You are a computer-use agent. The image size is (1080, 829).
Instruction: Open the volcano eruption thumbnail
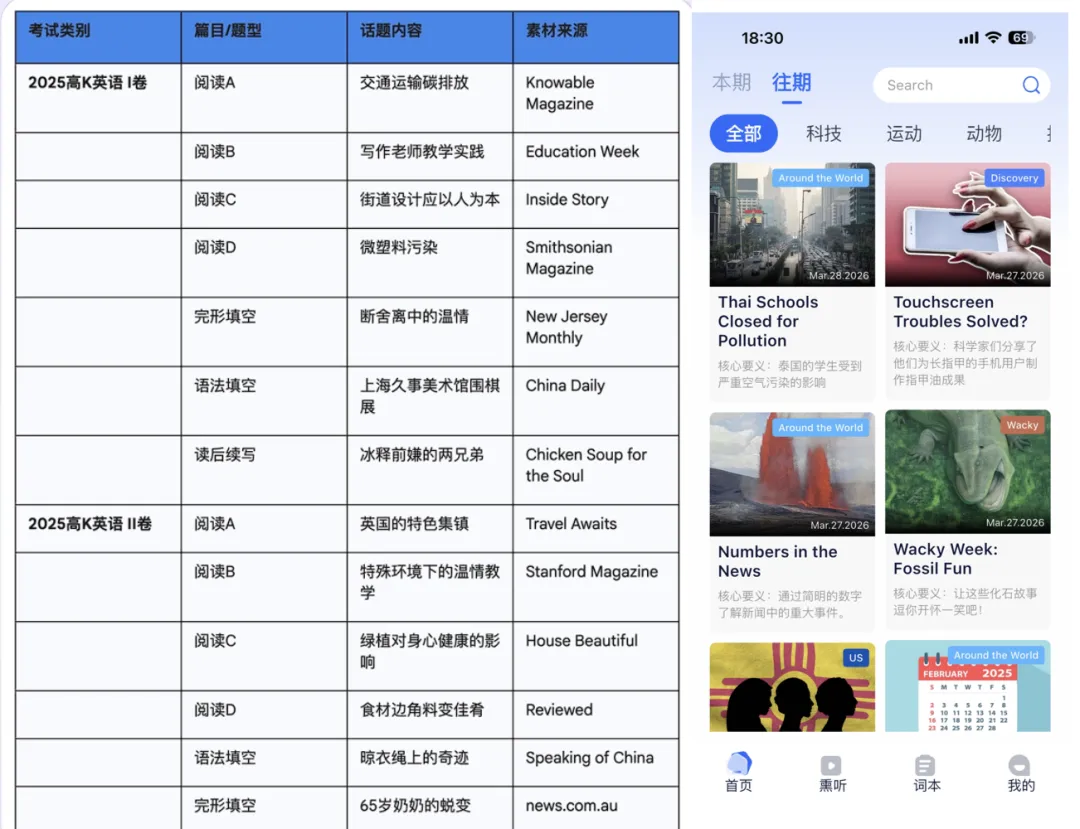tap(792, 474)
